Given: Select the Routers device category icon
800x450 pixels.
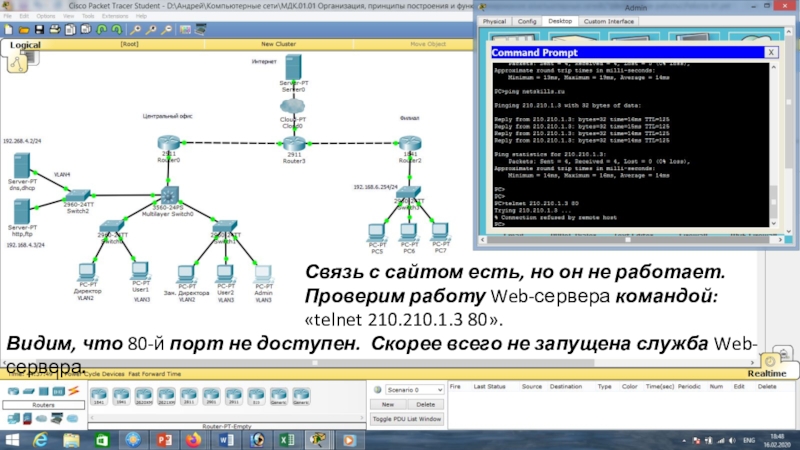Looking at the screenshot, I should tap(13, 391).
